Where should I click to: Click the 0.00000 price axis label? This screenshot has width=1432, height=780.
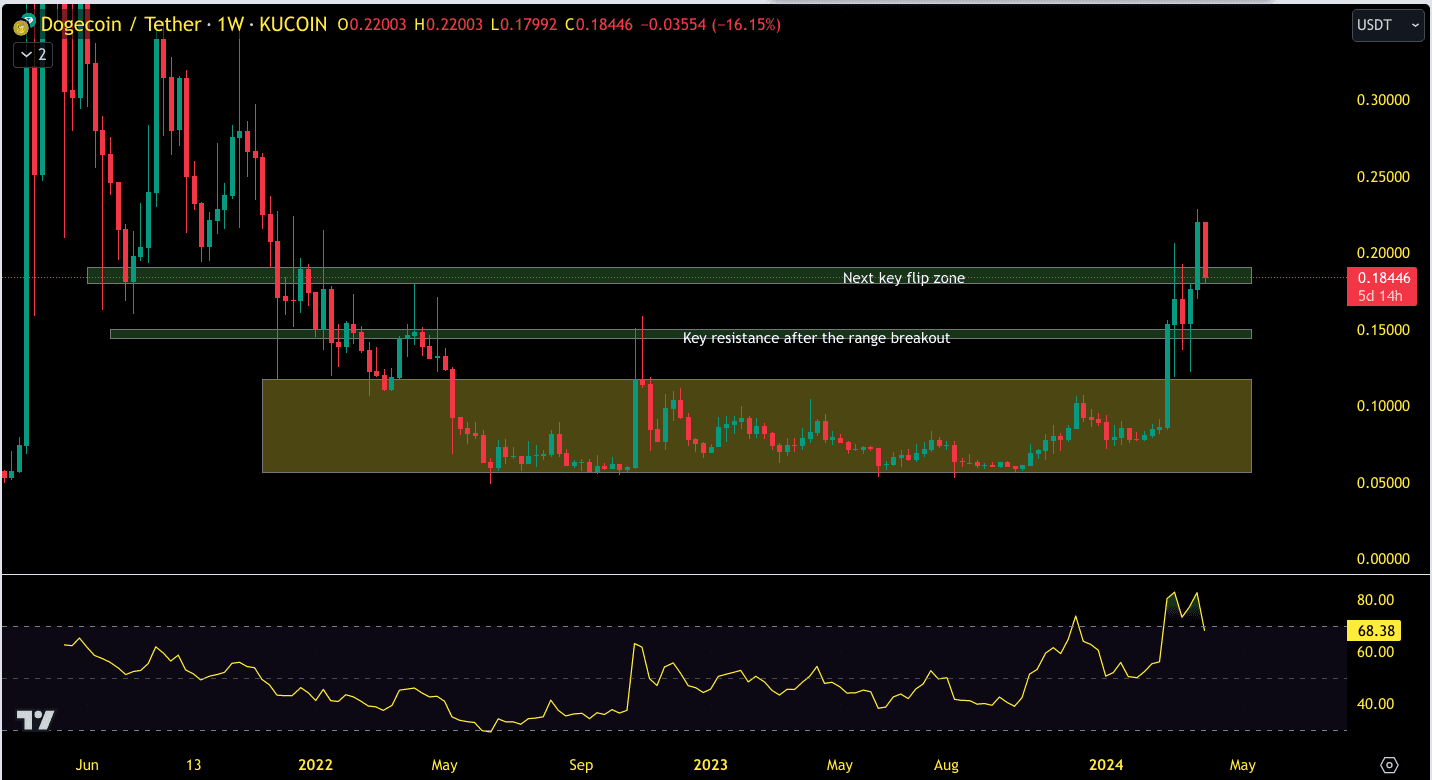coord(1383,559)
